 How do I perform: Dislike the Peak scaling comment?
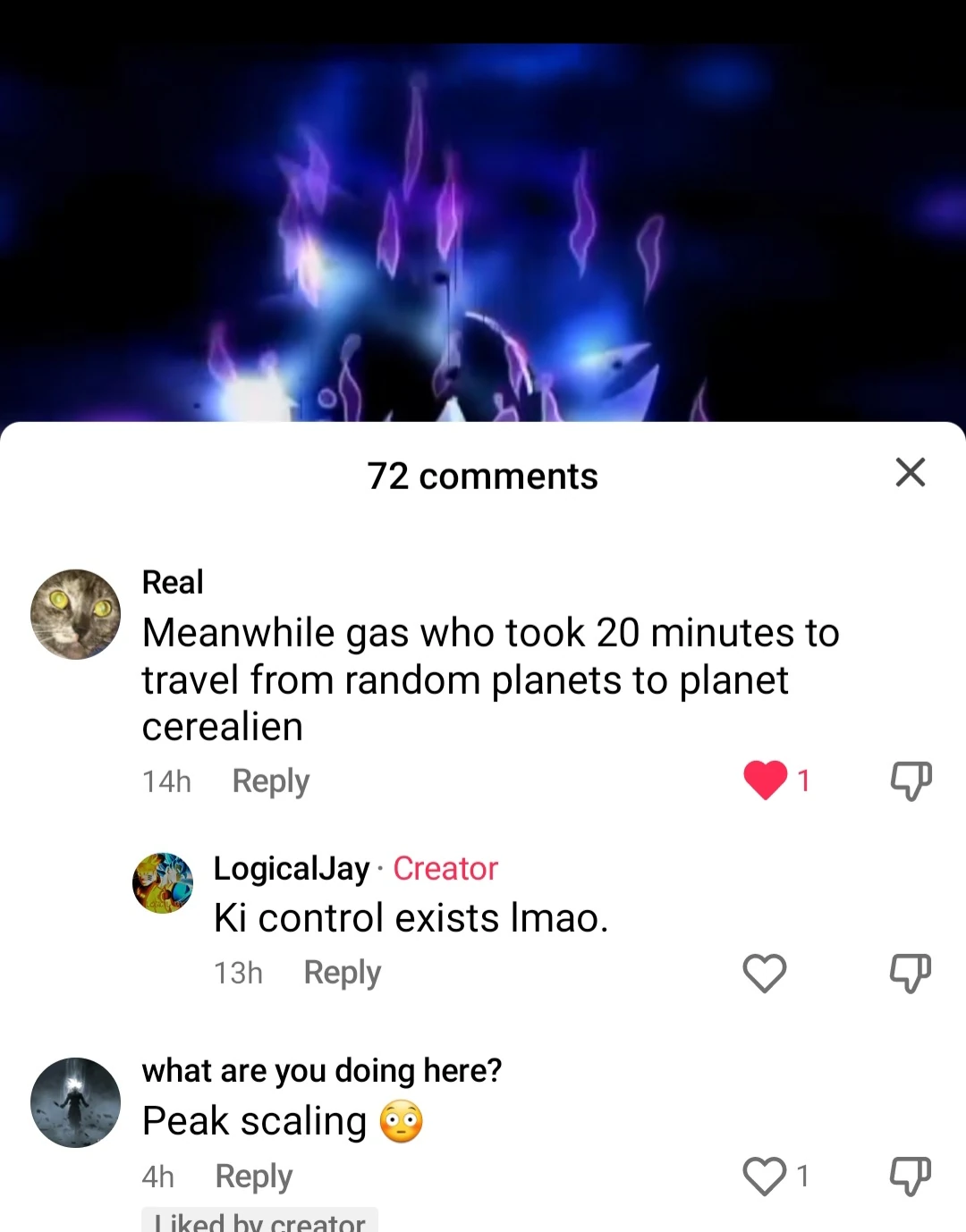[911, 1176]
